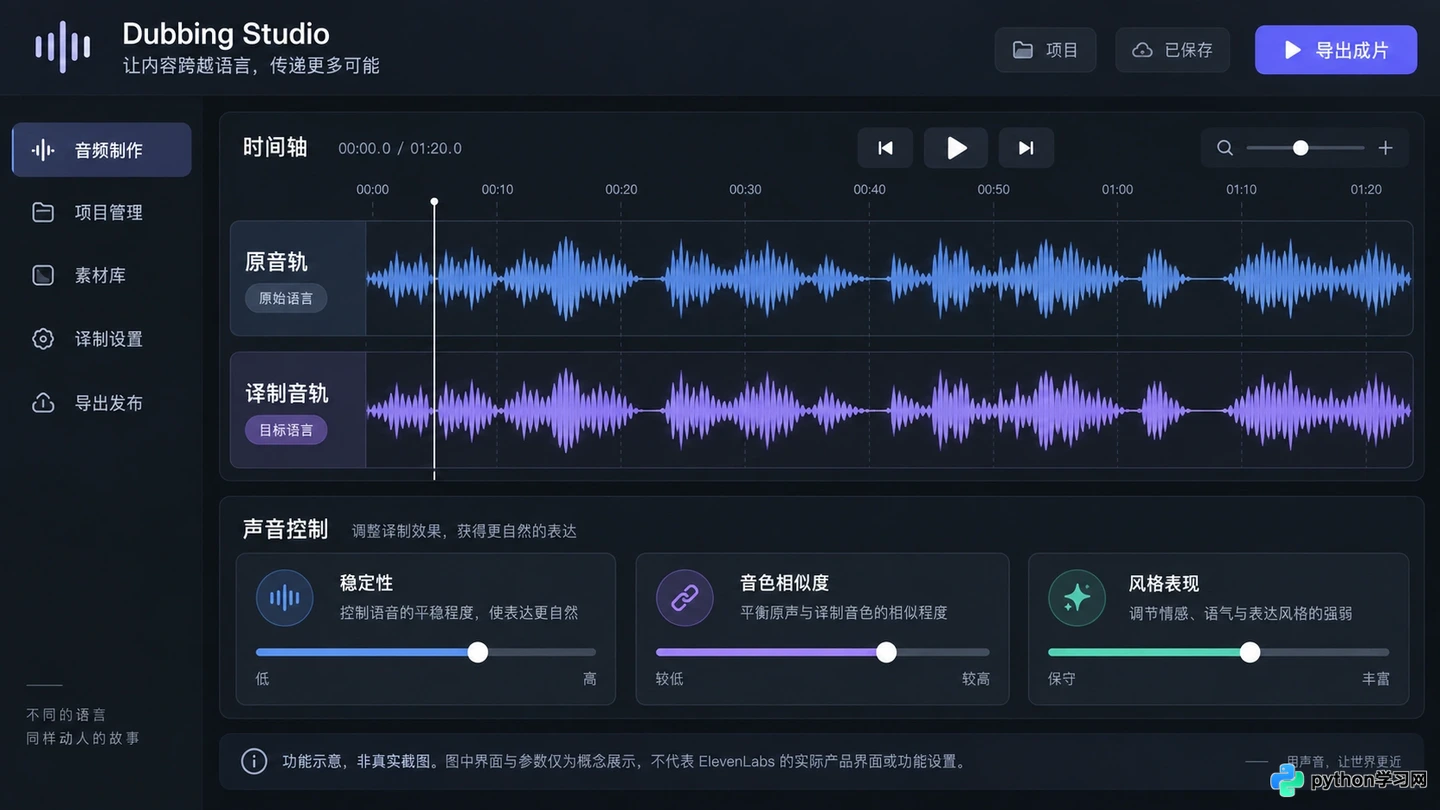Viewport: 1440px width, 810px height.
Task: Click the 风格表现 slider handle
Action: 1250,652
